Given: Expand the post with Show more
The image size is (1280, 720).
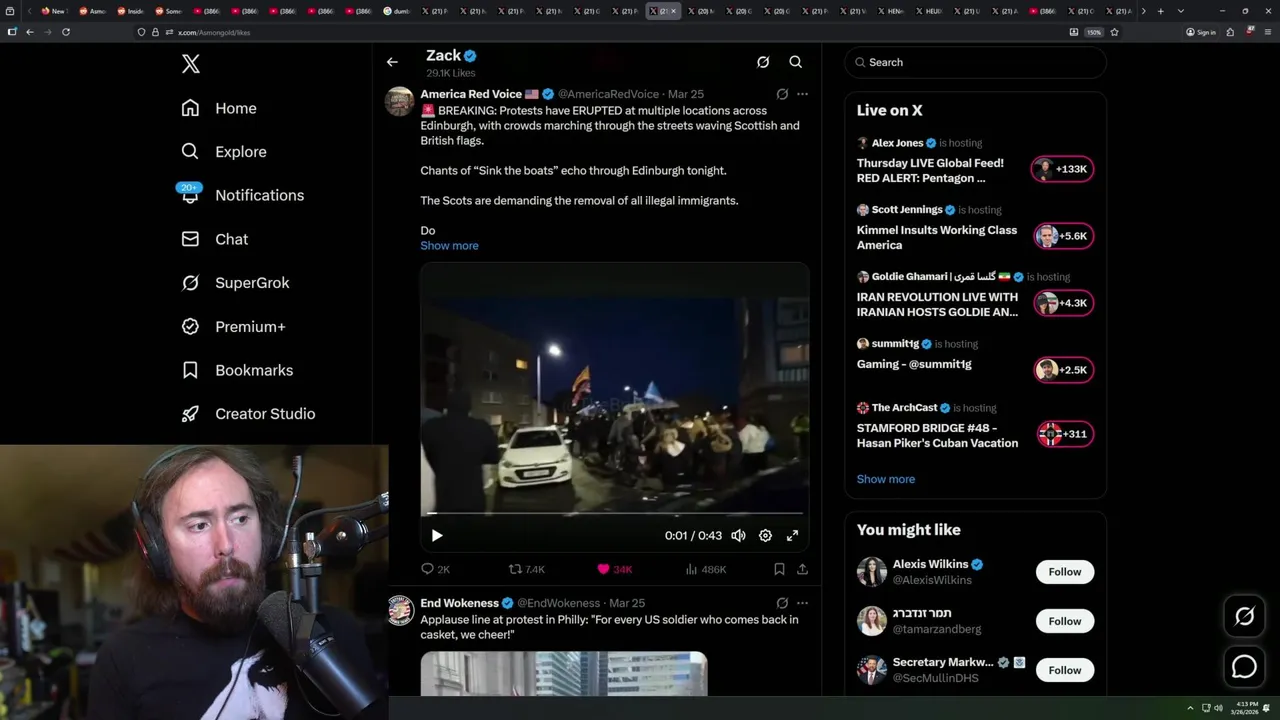Looking at the screenshot, I should (449, 246).
